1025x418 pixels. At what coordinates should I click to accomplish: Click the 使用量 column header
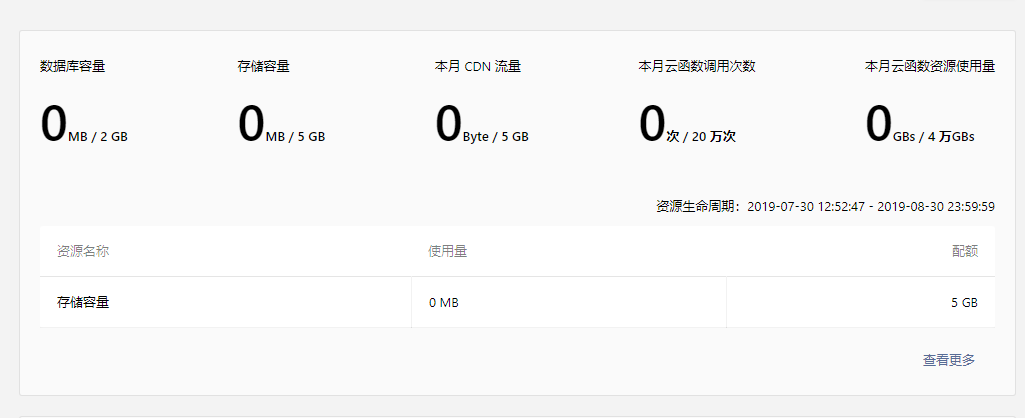coord(447,251)
